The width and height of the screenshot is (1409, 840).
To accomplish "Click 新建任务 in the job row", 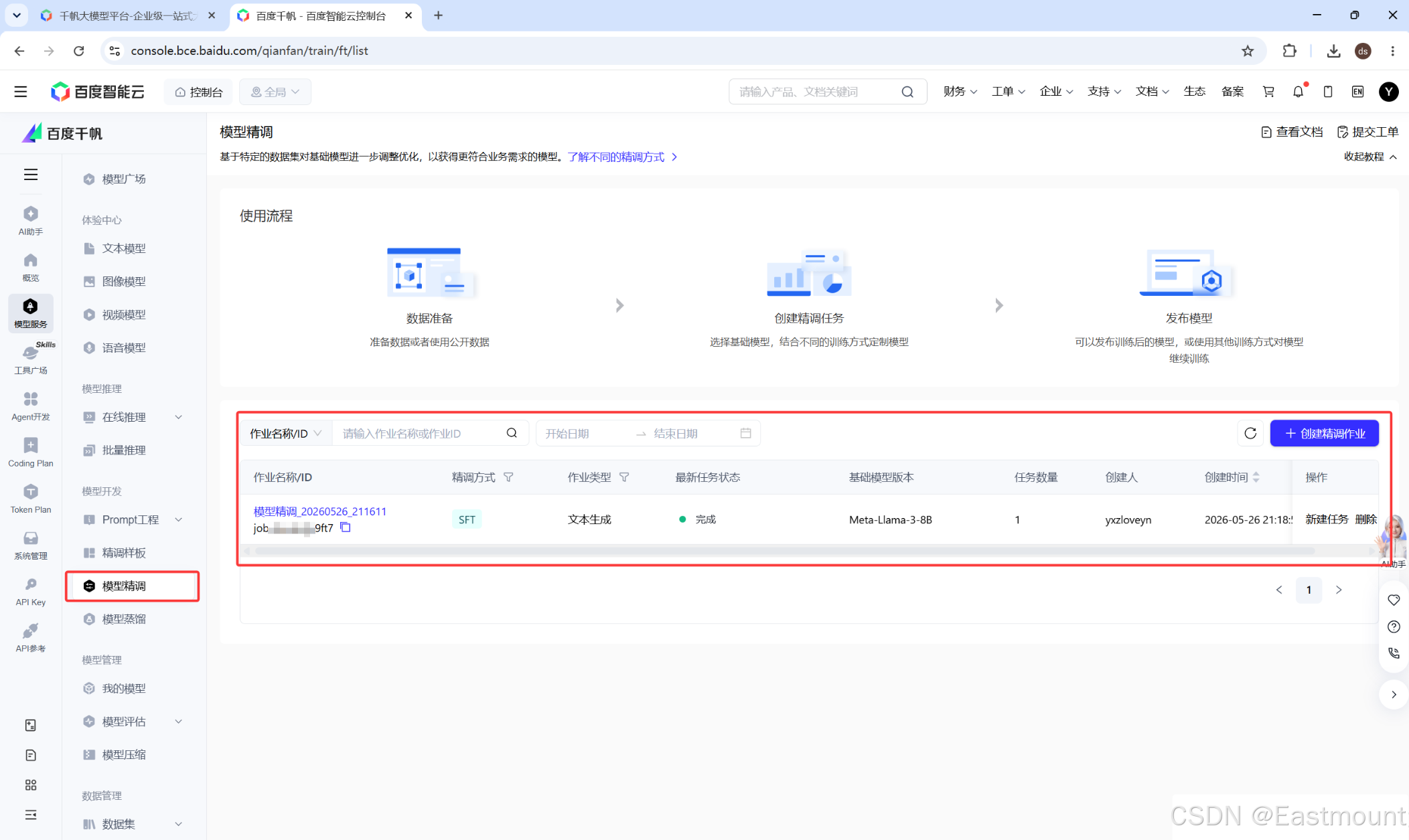I will pyautogui.click(x=1327, y=519).
